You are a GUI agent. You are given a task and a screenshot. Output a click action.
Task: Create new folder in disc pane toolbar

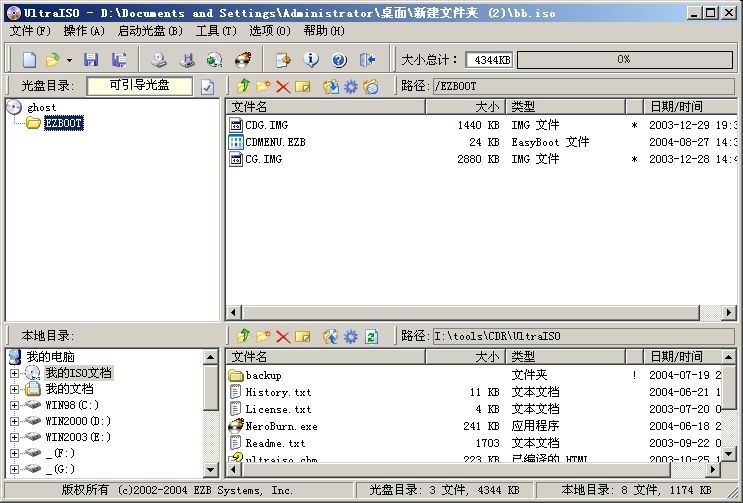click(x=263, y=86)
